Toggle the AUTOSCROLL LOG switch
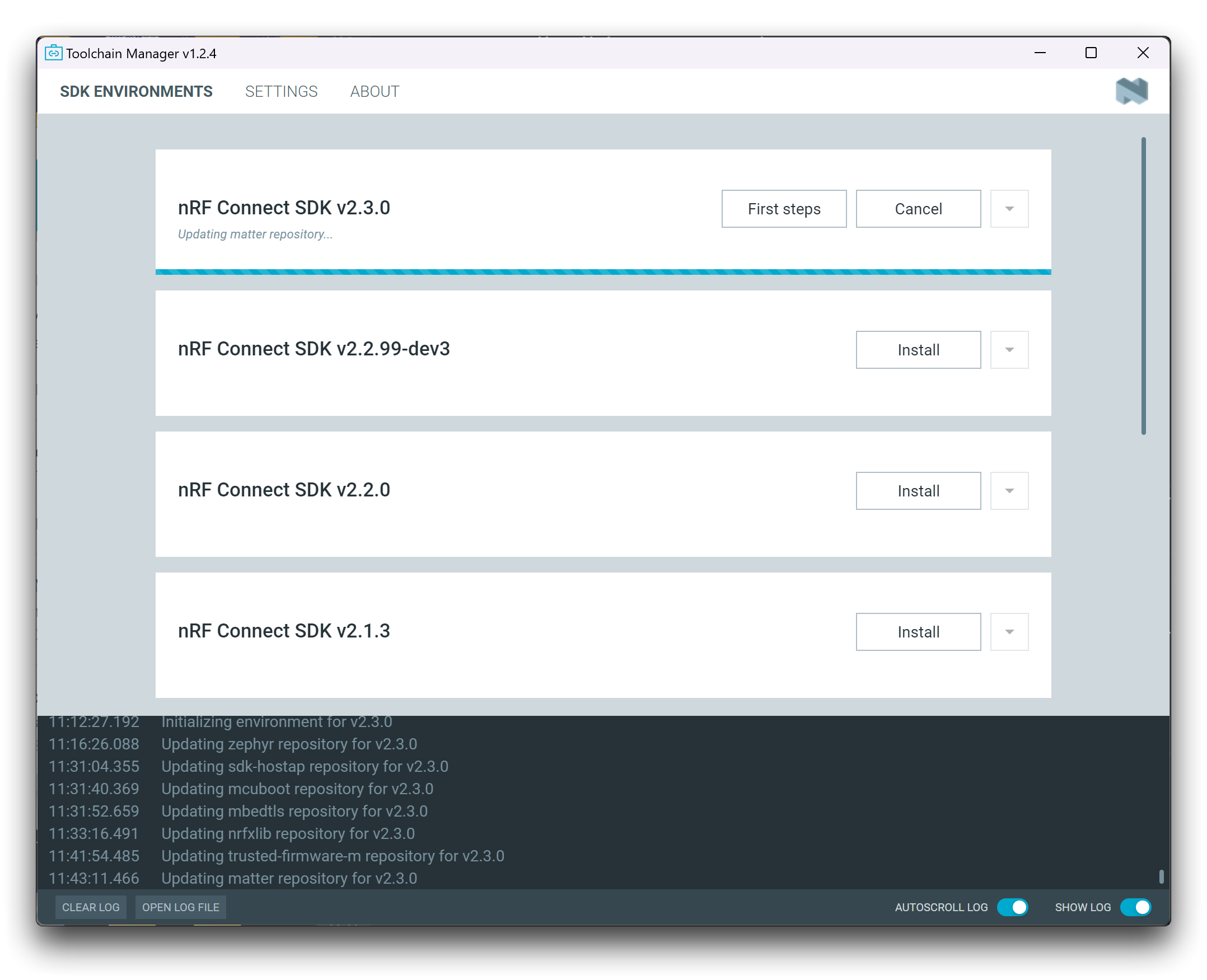This screenshot has width=1207, height=980. click(1012, 907)
